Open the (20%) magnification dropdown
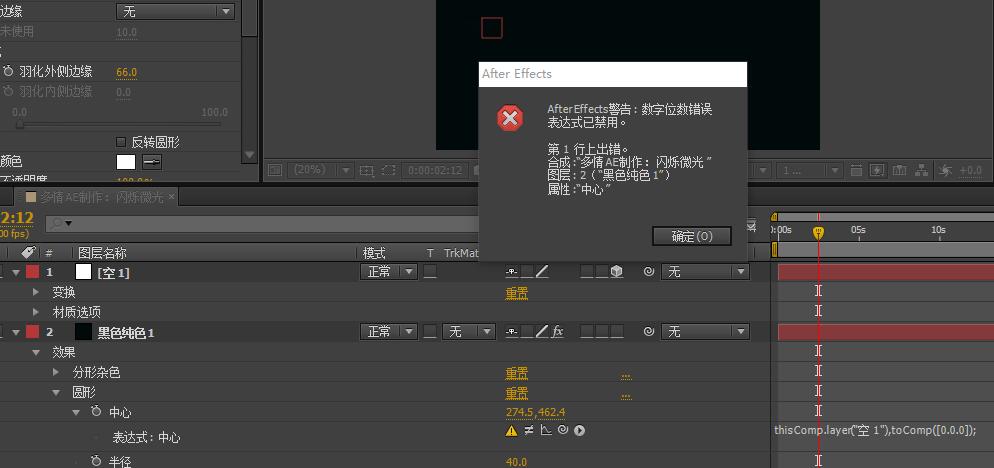Image resolution: width=994 pixels, height=468 pixels. [321, 170]
